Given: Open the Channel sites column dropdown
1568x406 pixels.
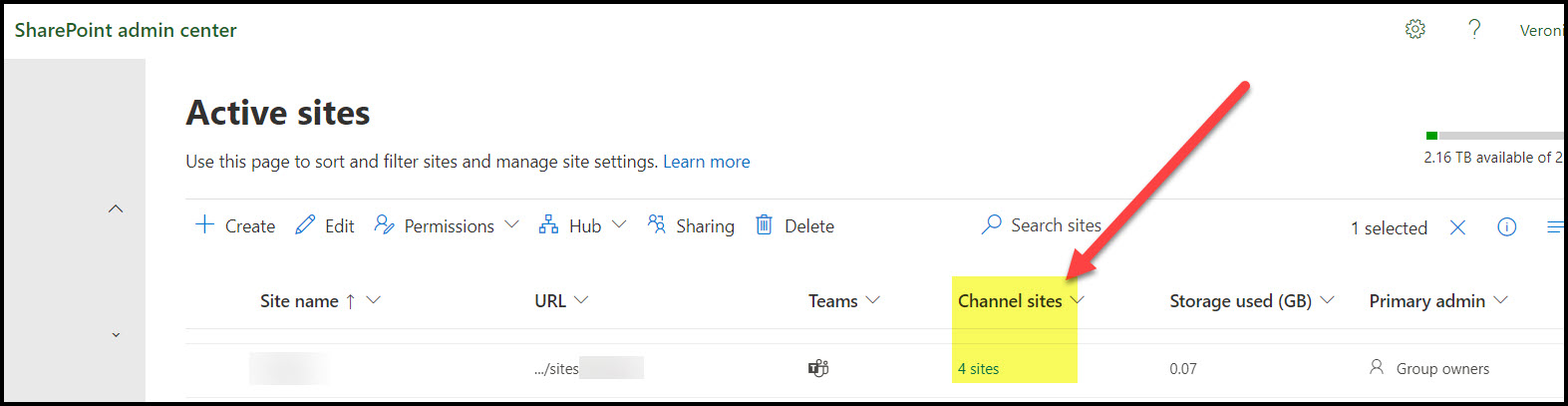Looking at the screenshot, I should (x=1077, y=300).
